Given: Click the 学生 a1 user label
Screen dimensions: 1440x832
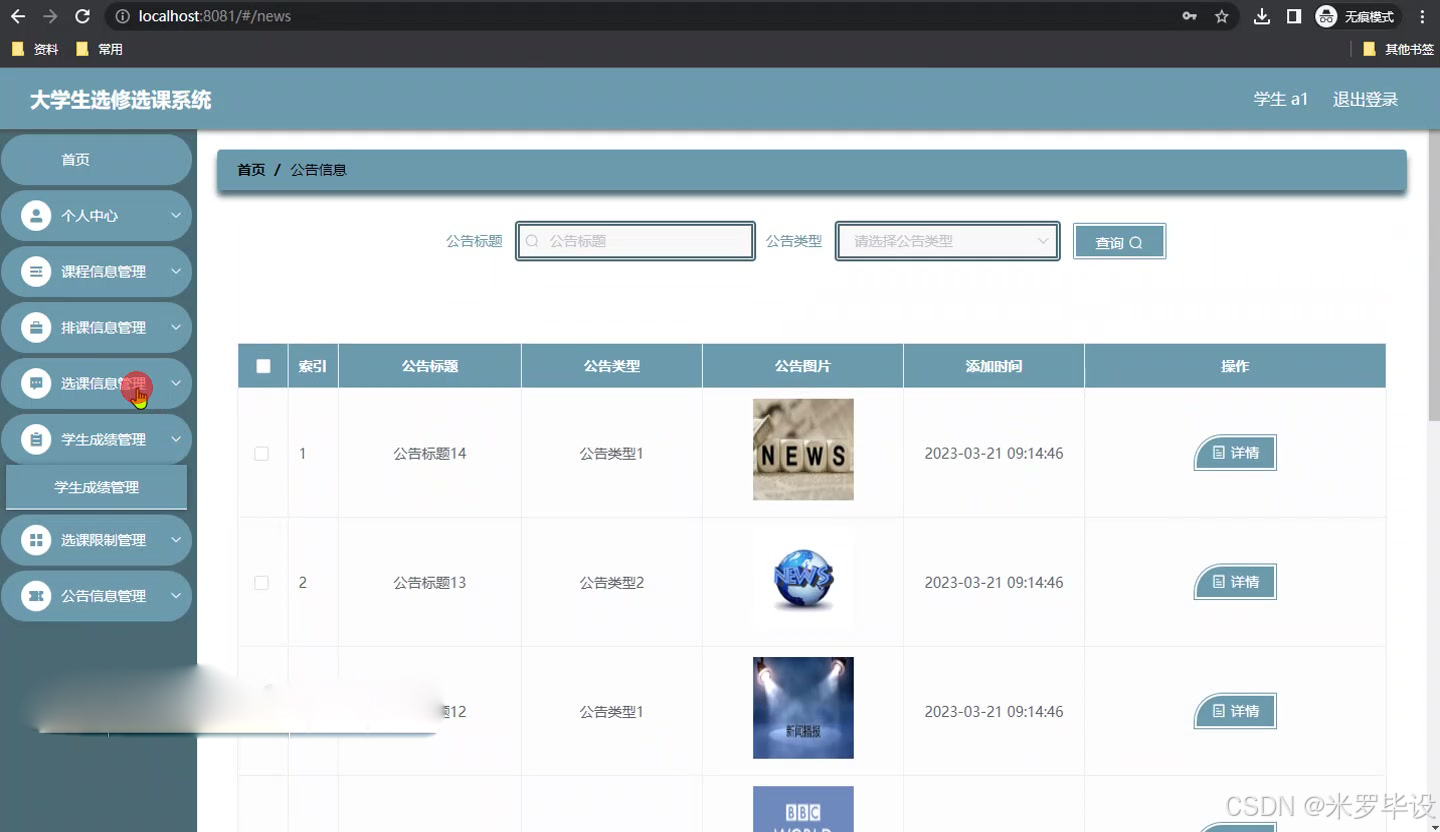Looking at the screenshot, I should (1281, 99).
